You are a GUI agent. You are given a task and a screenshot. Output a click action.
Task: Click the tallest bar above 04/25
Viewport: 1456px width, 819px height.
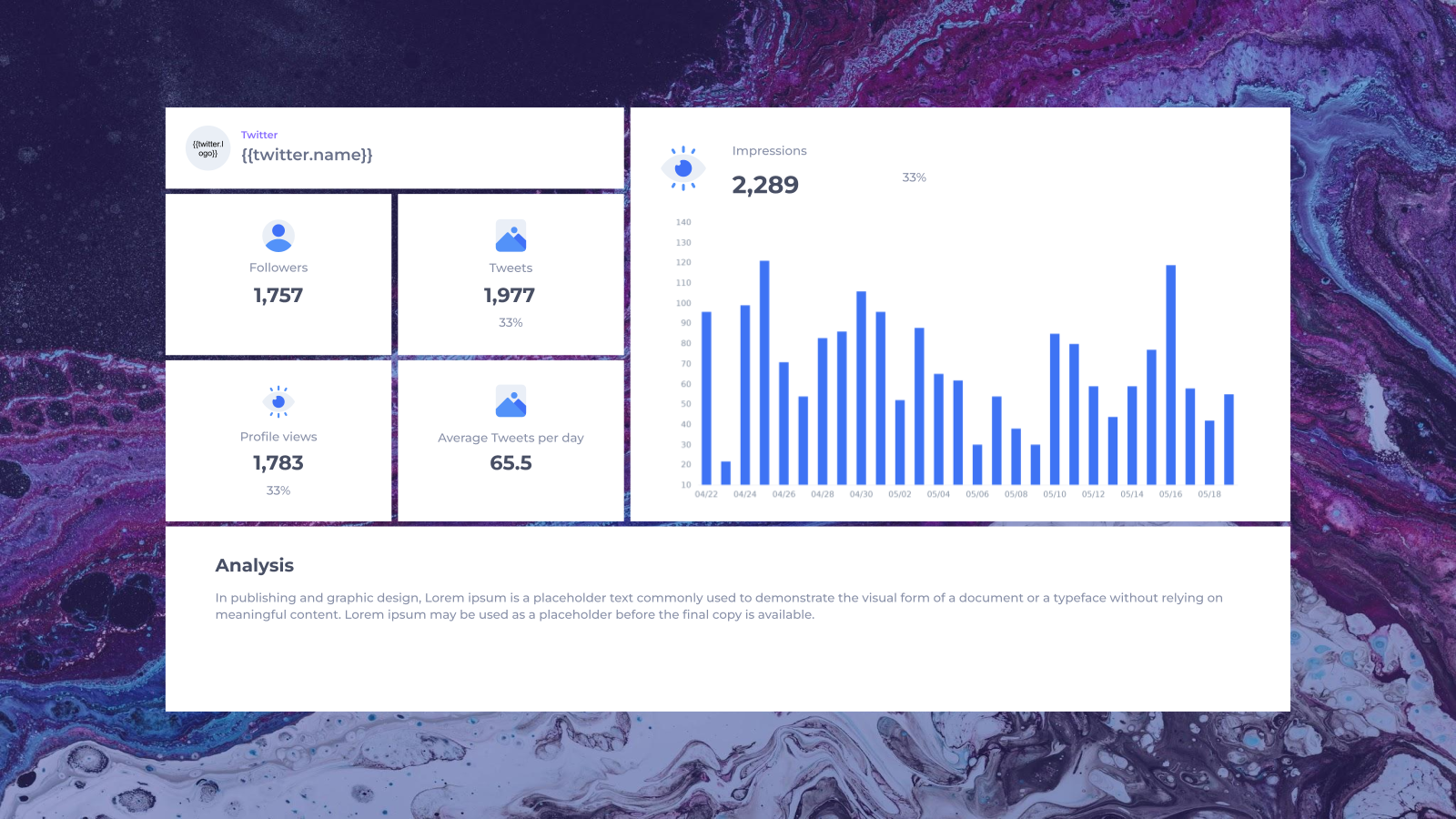click(x=764, y=372)
